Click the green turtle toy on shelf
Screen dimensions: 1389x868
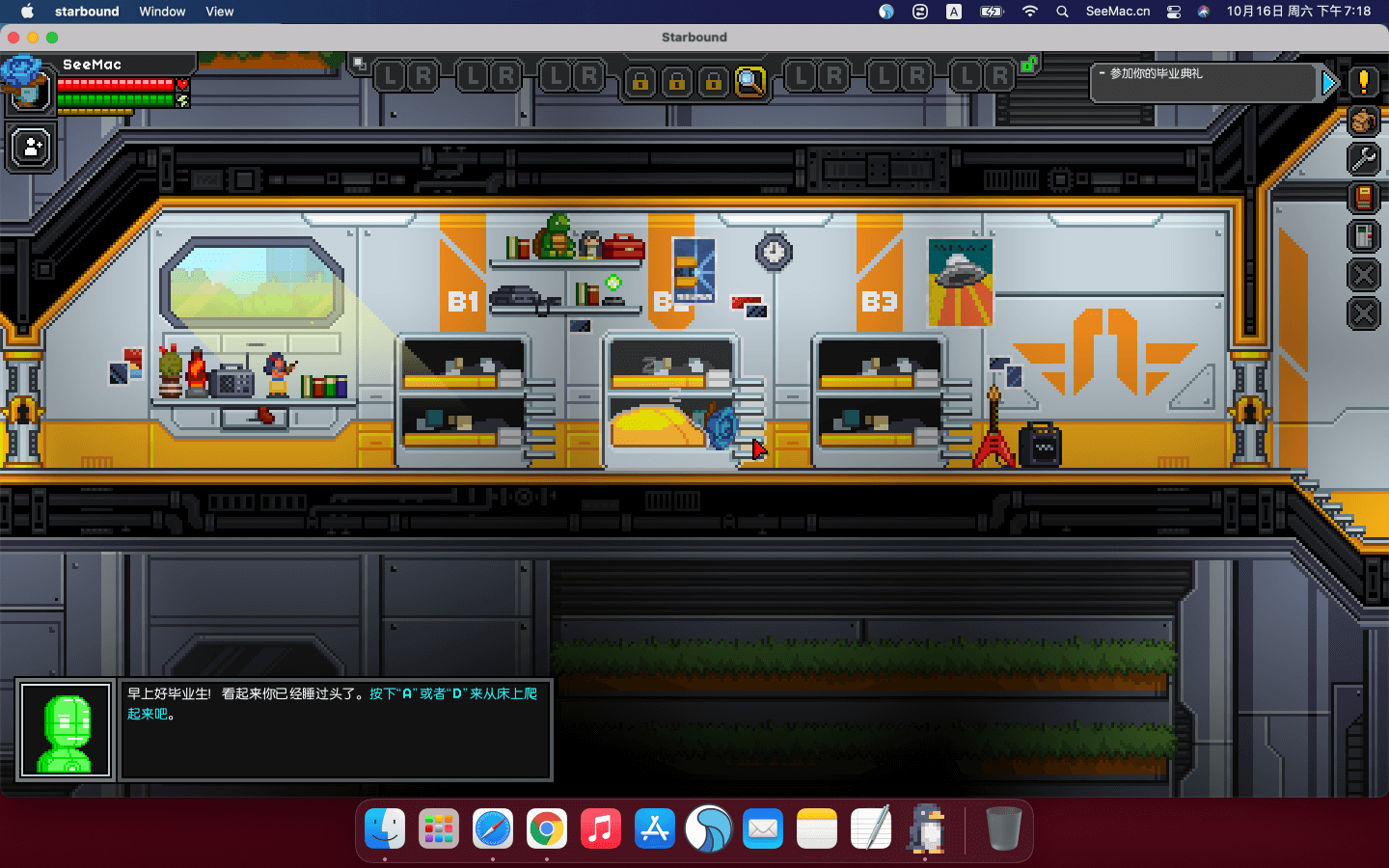coord(557,236)
